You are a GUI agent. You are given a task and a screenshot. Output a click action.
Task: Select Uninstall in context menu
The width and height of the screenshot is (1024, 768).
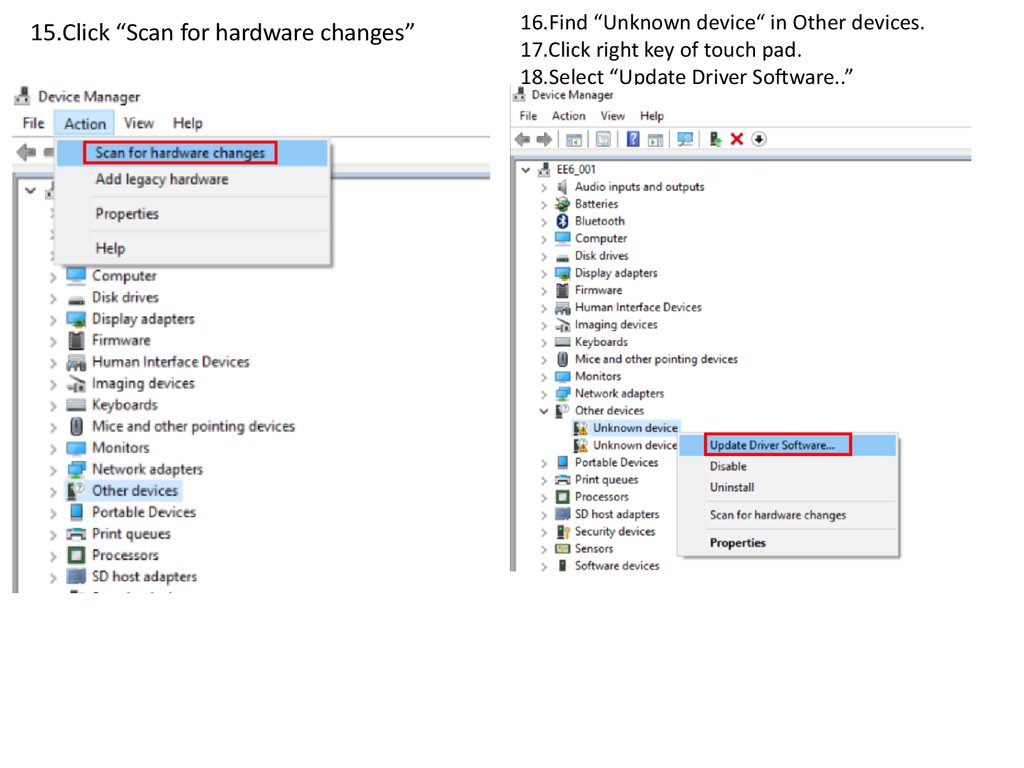(x=732, y=487)
